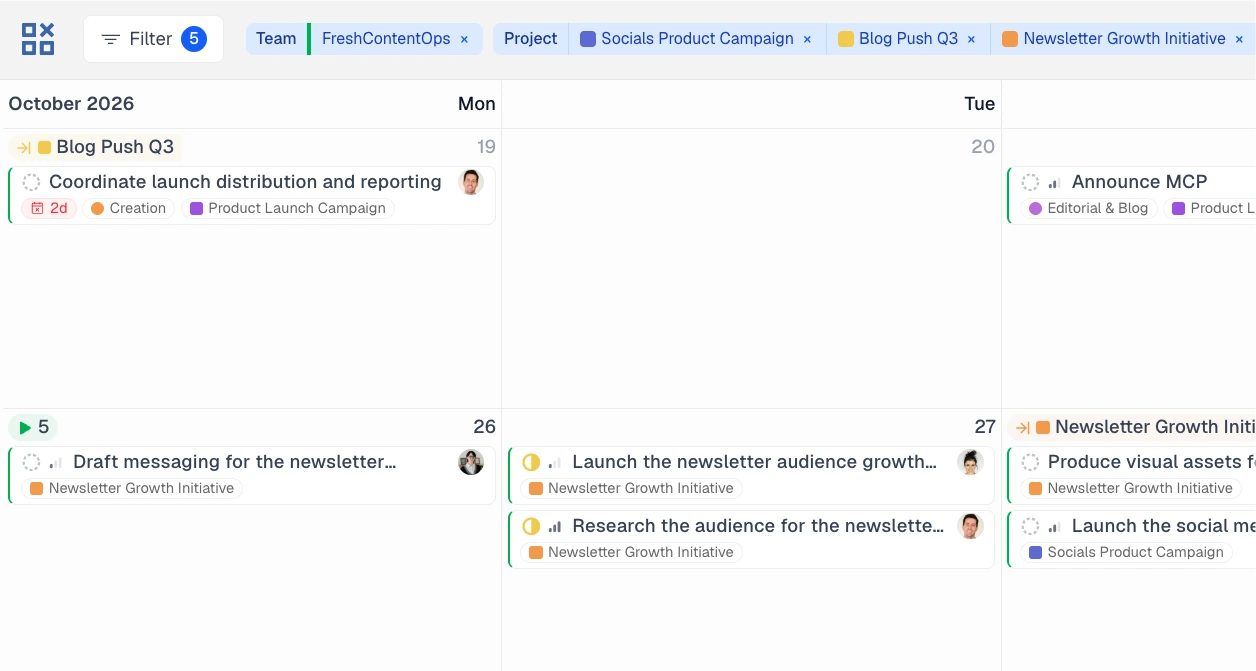Open the Produce visual assets task
Image resolution: width=1256 pixels, height=671 pixels.
click(x=1151, y=462)
